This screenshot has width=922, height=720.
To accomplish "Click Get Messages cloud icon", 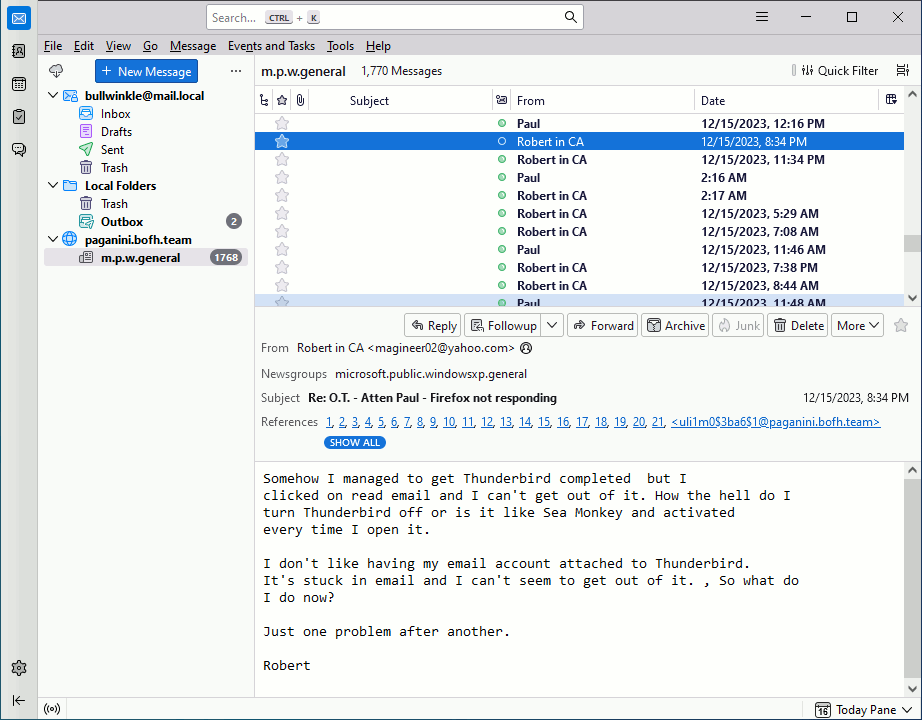I will (x=56, y=71).
